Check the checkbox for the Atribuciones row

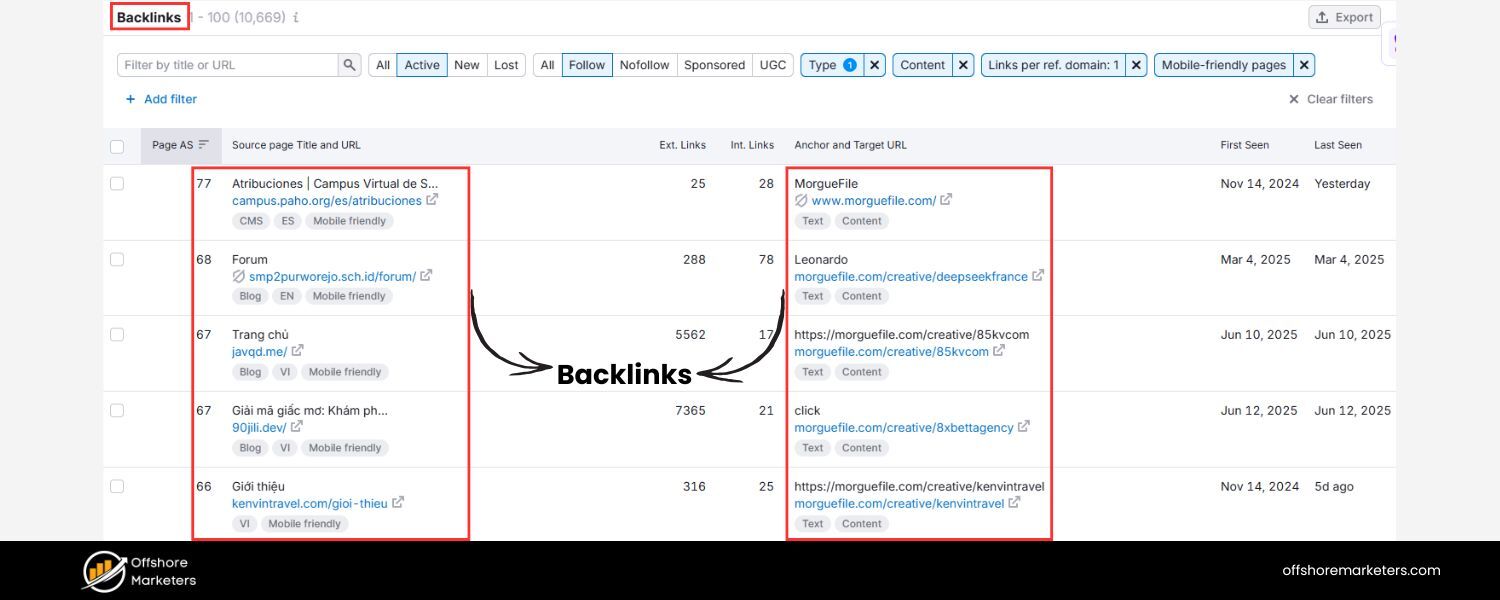coord(117,185)
